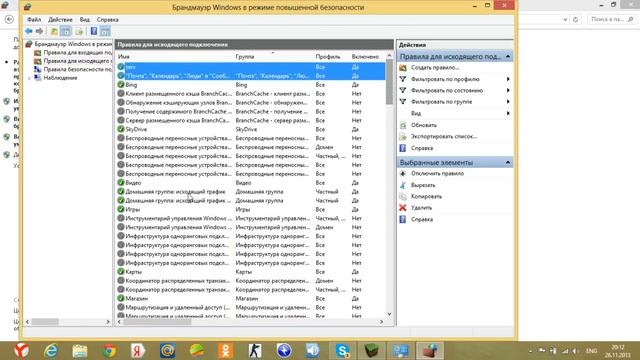Click Создать правило in Actions pane
The image size is (640, 360).
tap(435, 68)
